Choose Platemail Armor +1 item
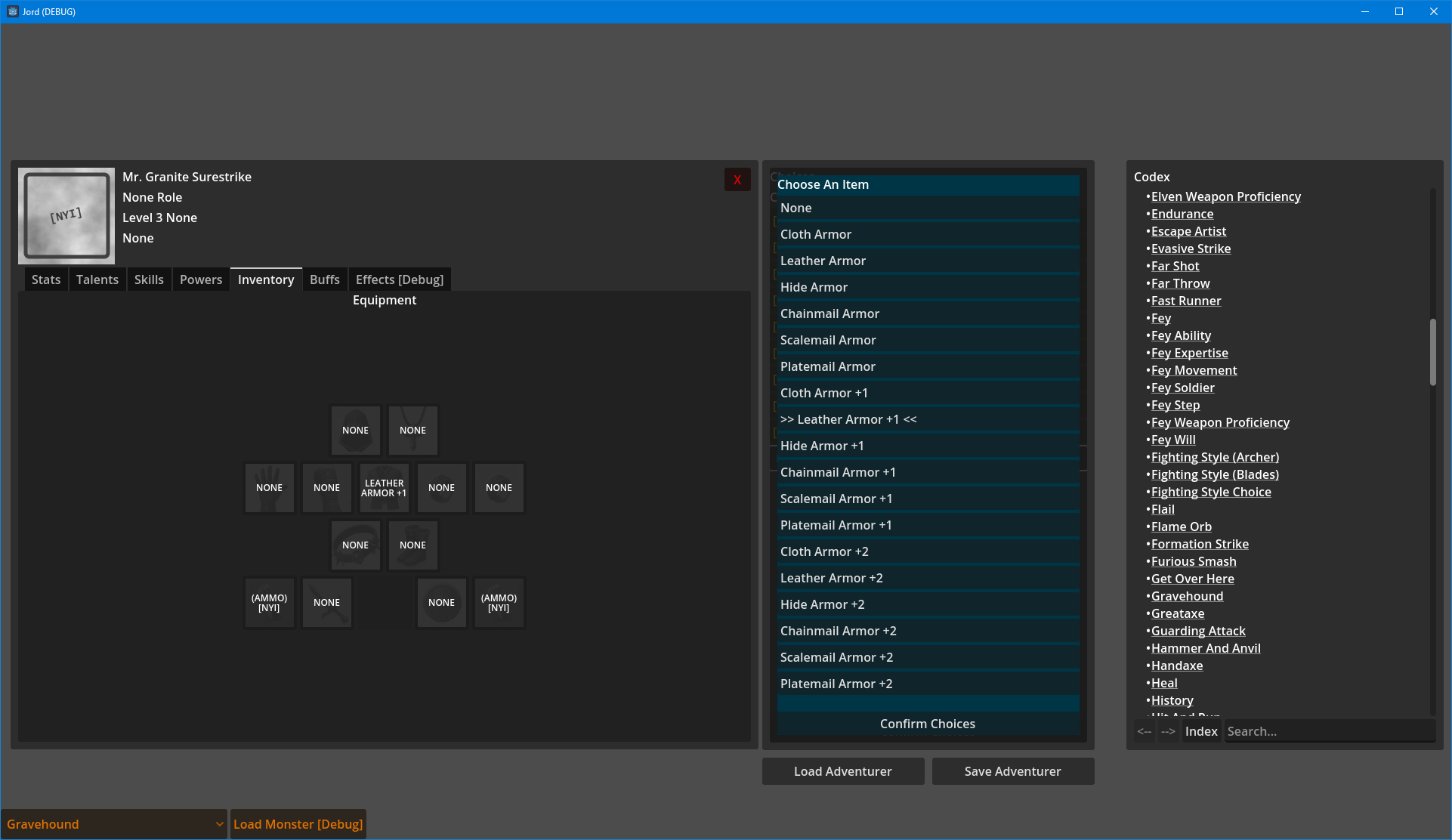Screen dimensions: 1452x840 coord(928,525)
